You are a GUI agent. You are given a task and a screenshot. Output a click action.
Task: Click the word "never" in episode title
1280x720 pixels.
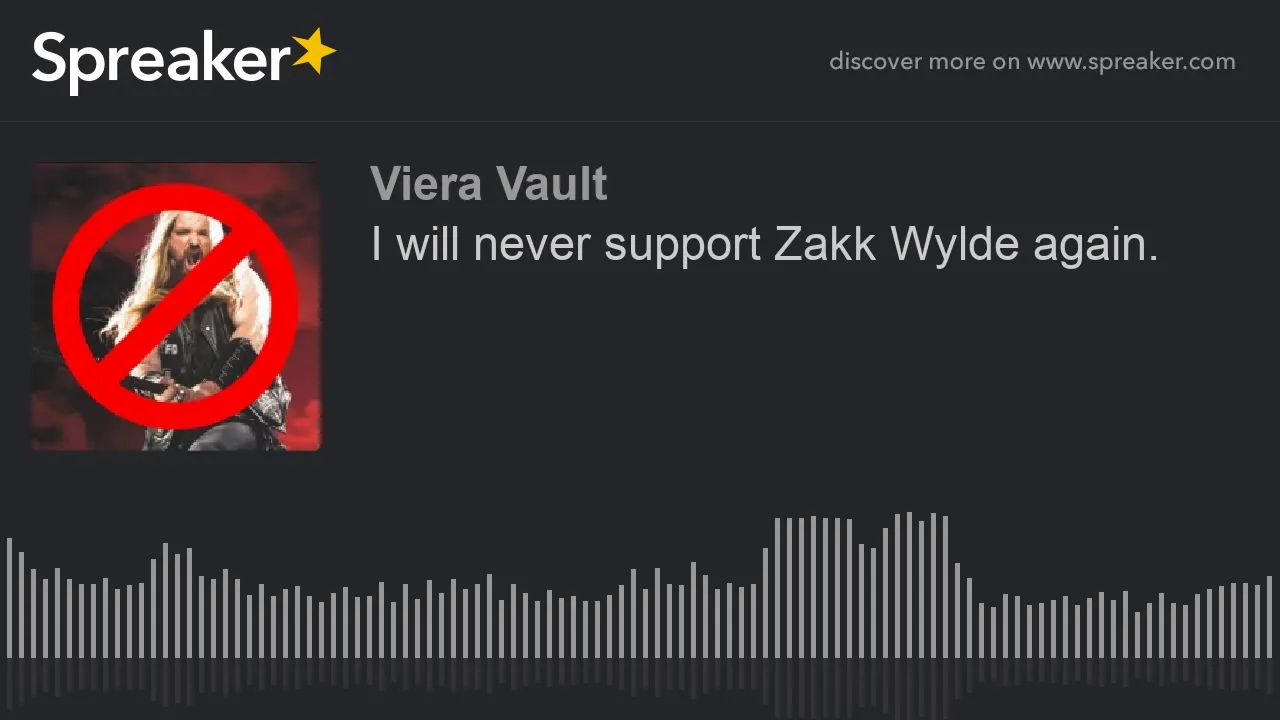pyautogui.click(x=533, y=246)
